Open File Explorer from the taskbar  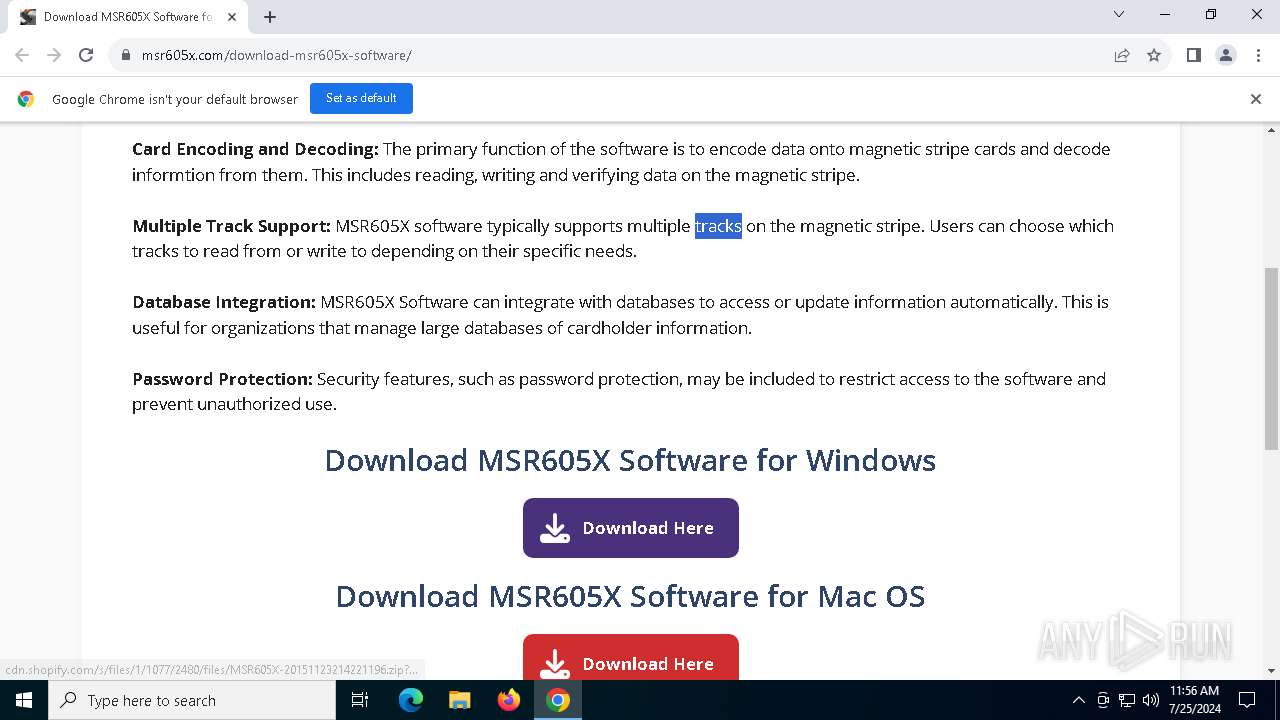point(459,700)
